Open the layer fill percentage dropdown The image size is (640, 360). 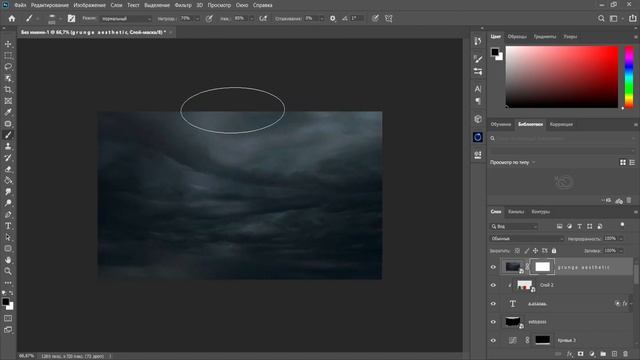pyautogui.click(x=621, y=251)
